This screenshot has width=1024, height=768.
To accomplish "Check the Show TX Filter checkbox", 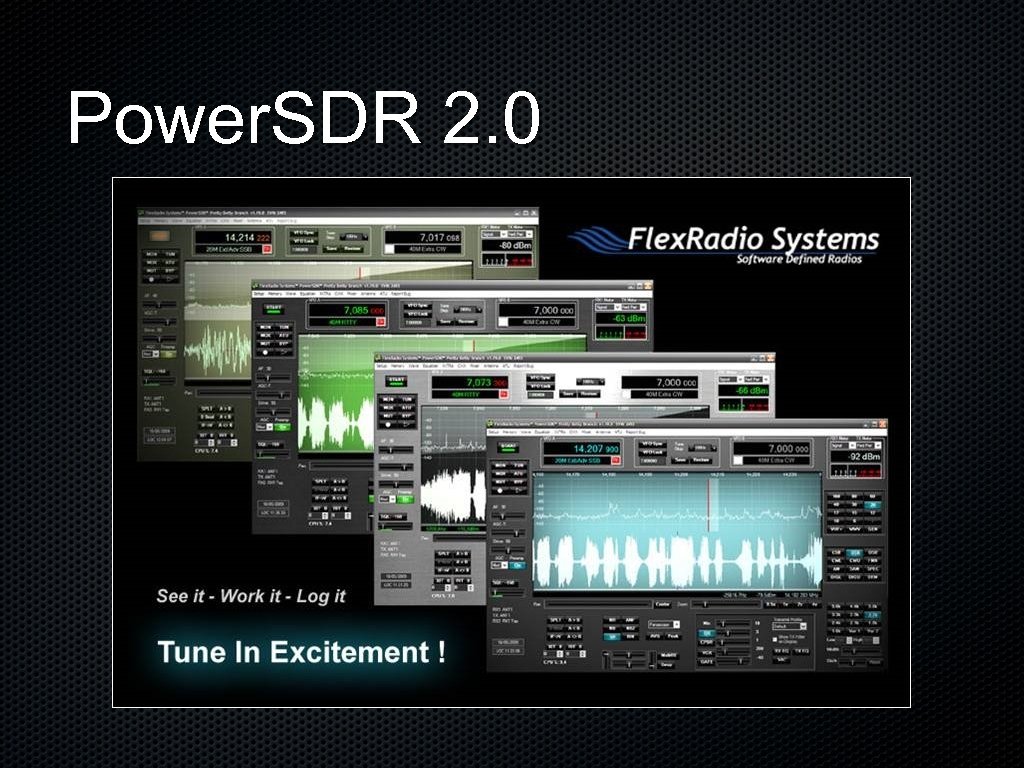I will tap(775, 638).
